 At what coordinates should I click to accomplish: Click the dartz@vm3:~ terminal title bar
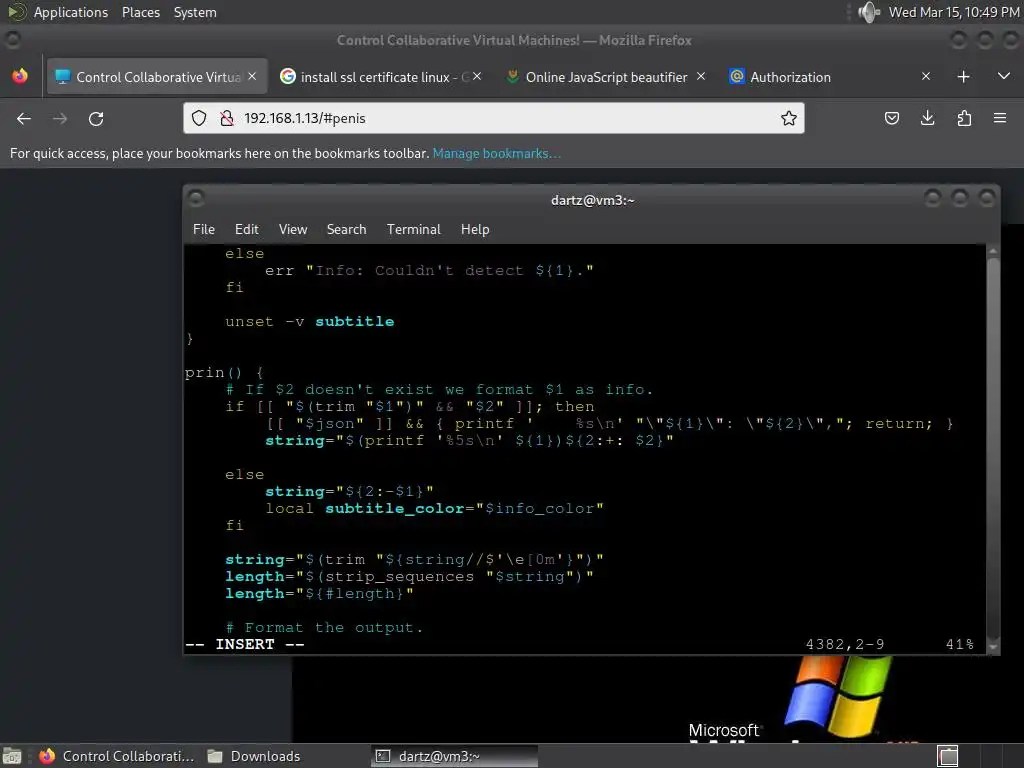pyautogui.click(x=592, y=200)
